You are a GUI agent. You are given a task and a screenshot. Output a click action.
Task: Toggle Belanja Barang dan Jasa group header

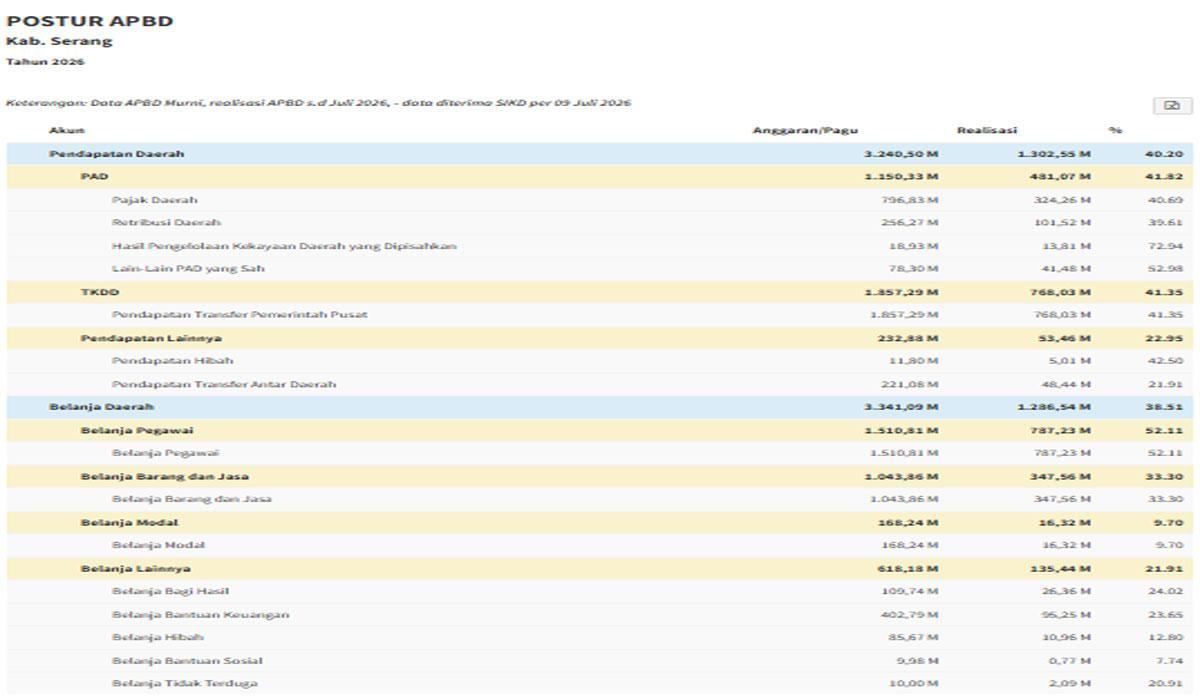(x=600, y=476)
